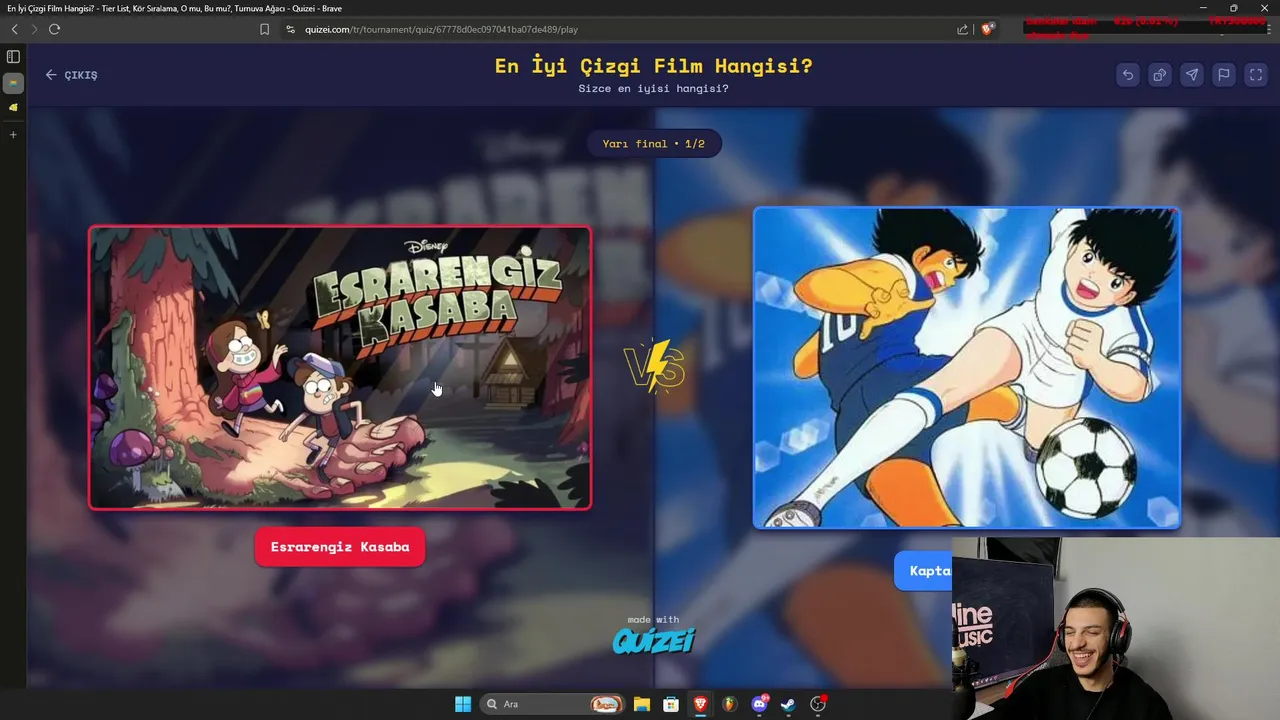This screenshot has height=720, width=1280.
Task: Click the rotate/copy icon beside the undo button
Action: 1159,75
